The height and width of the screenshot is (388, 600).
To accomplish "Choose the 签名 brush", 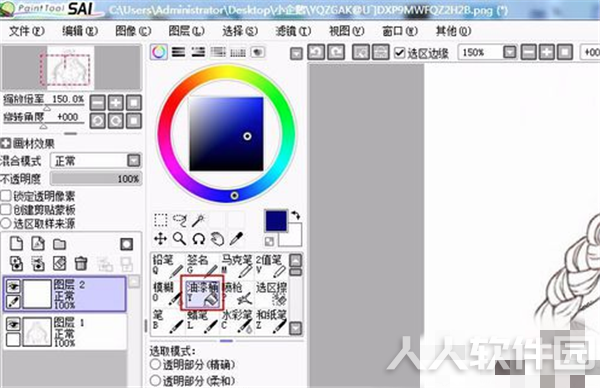I will point(202,266).
